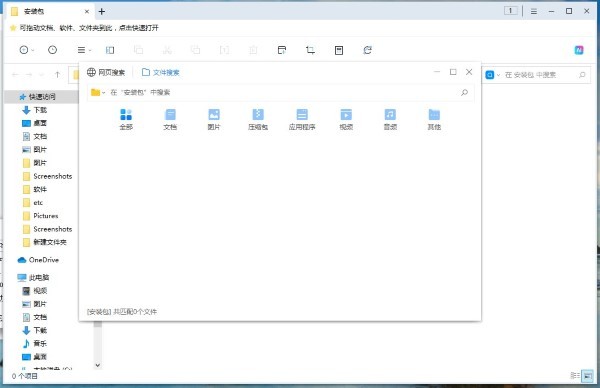
Task: Open the Pictures folder in sidebar
Action: coord(41,216)
